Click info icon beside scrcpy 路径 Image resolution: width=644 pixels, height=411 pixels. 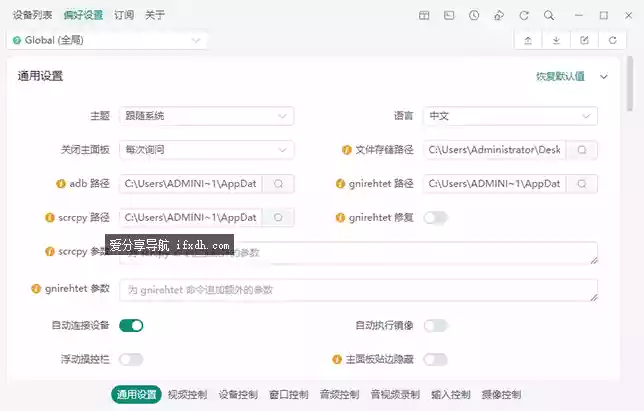(50, 217)
